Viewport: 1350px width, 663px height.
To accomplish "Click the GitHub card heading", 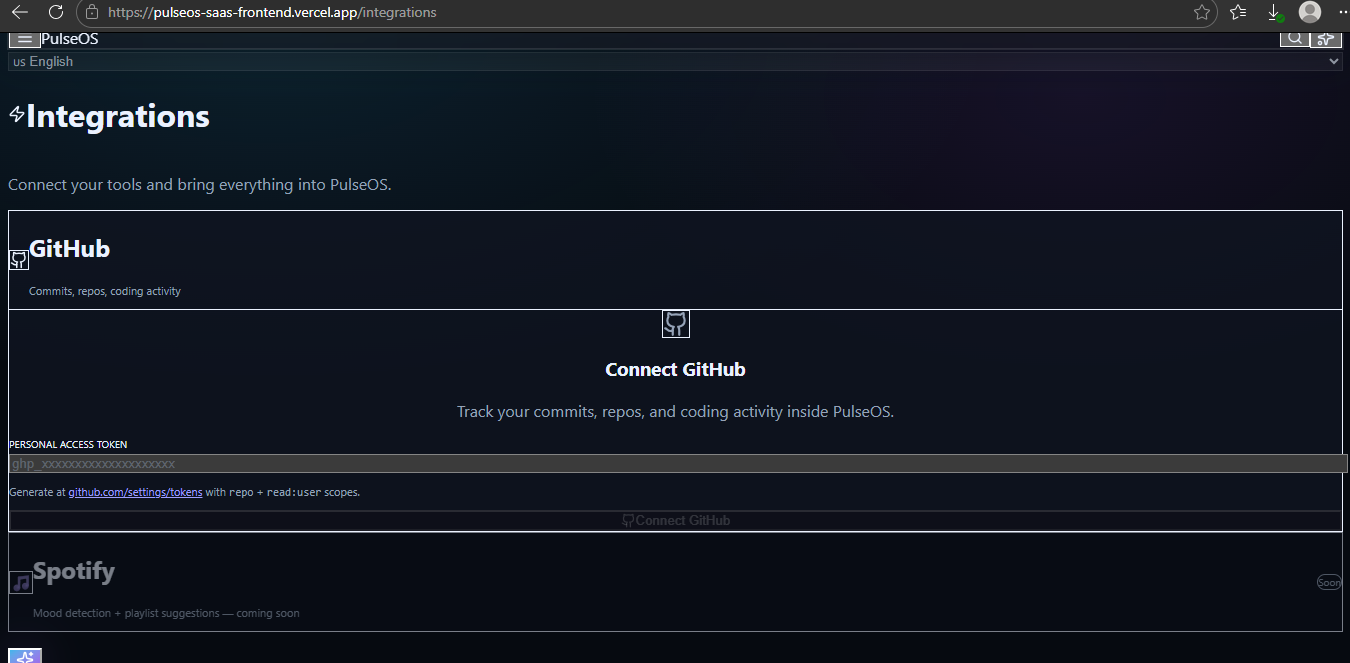I will point(69,249).
